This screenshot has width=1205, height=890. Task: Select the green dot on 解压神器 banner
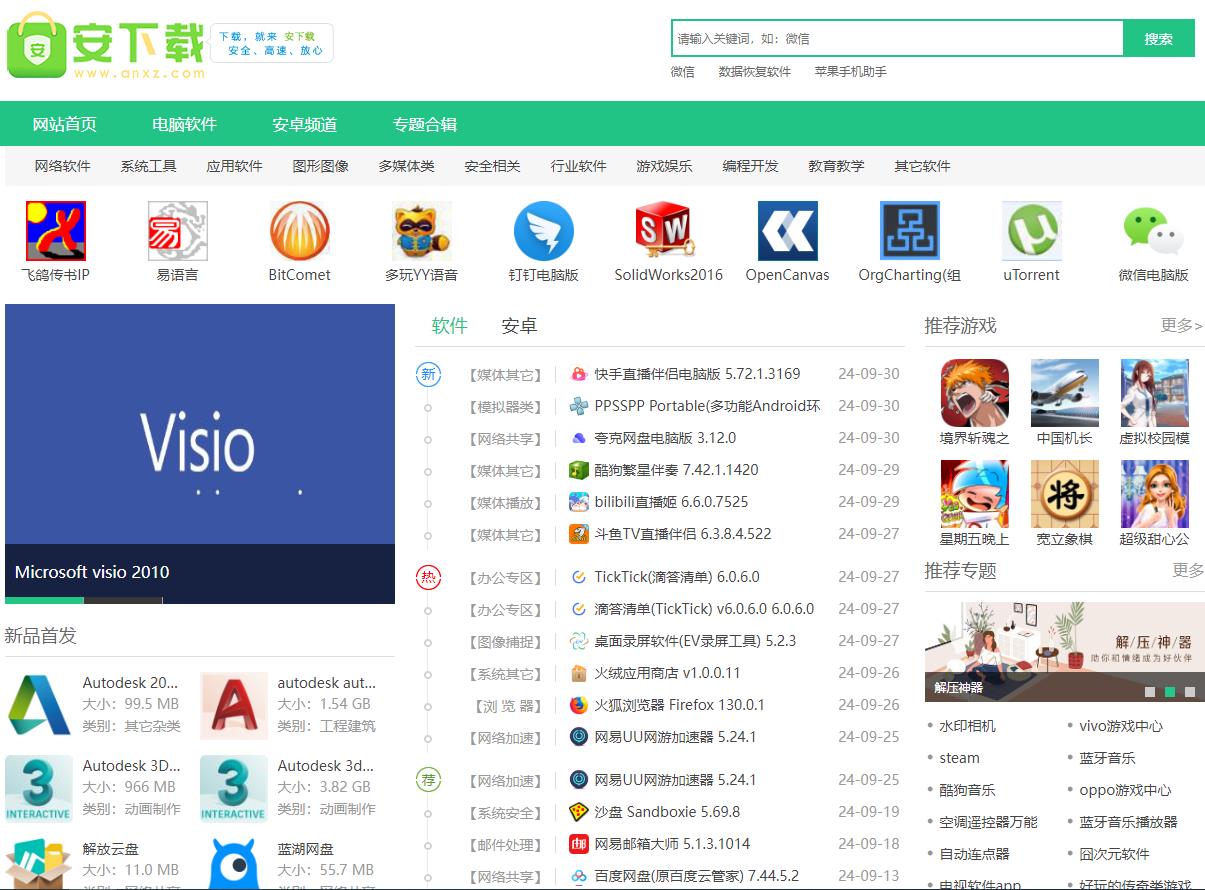pos(1170,692)
